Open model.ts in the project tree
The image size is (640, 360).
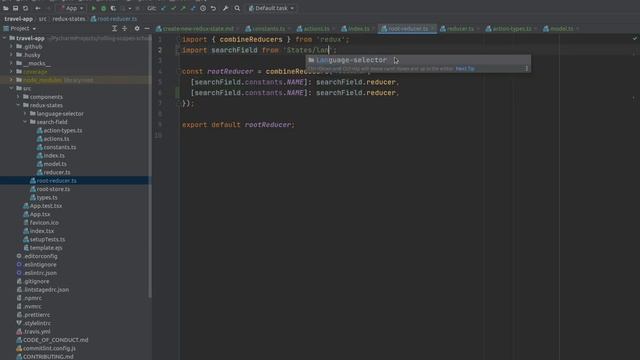[55, 164]
